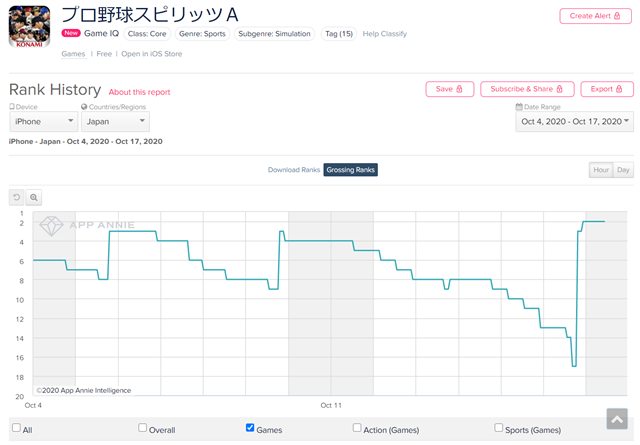Click the scroll-to-top arrow button
640x445 pixels.
click(617, 419)
